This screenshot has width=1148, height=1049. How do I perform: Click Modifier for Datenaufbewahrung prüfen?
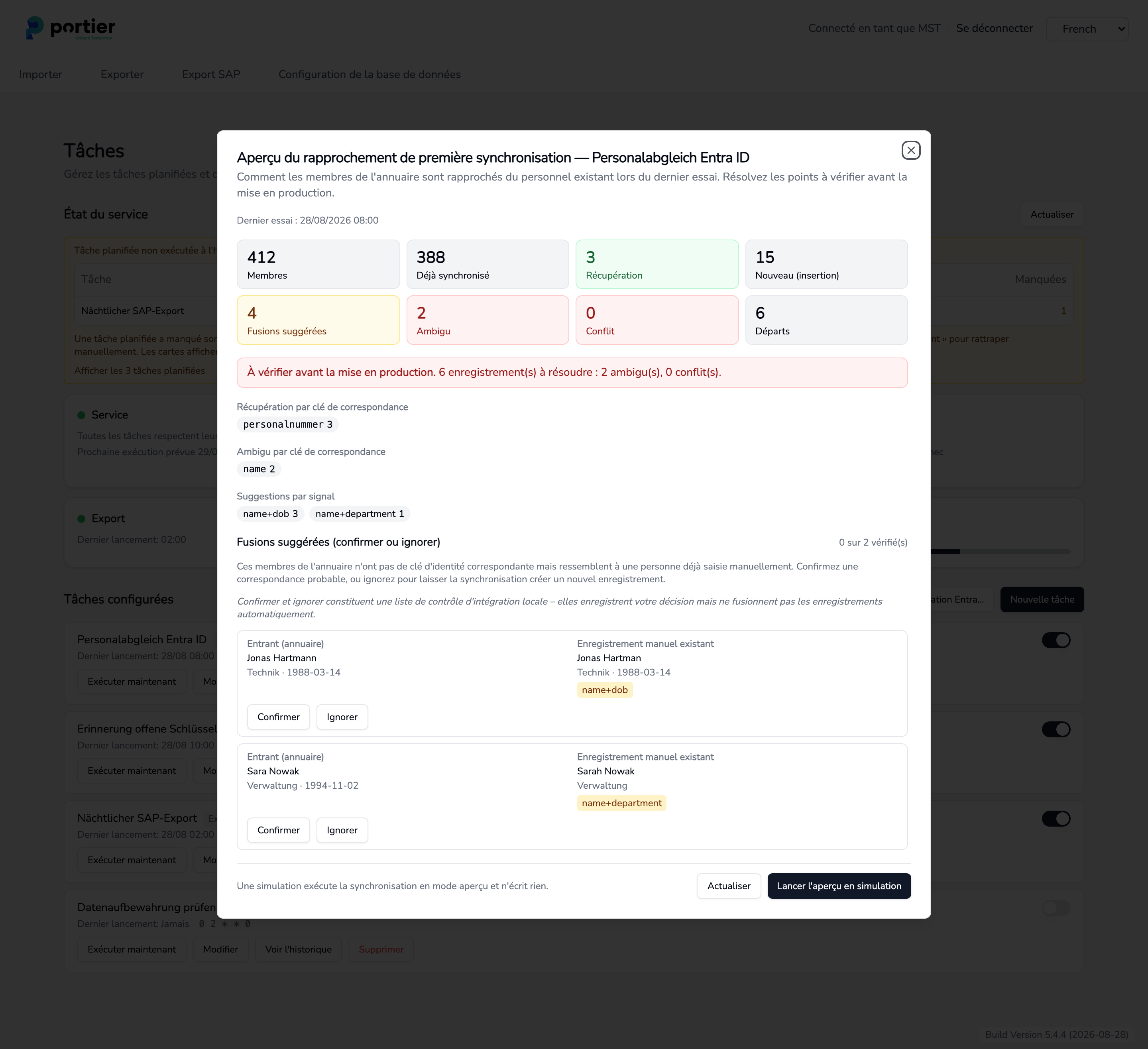pos(220,949)
